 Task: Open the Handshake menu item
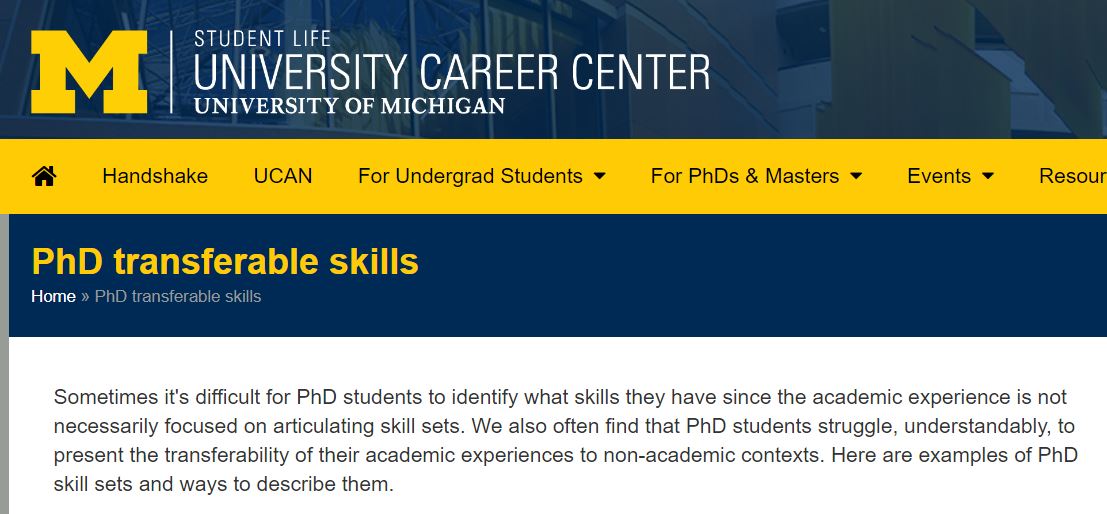155,176
